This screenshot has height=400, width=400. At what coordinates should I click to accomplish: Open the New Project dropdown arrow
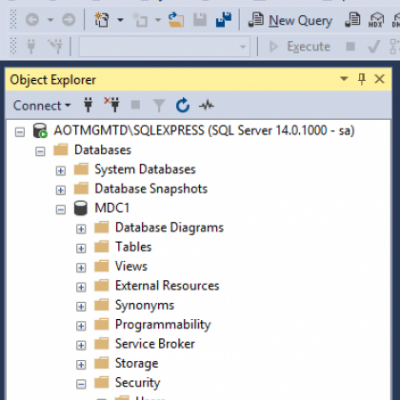click(120, 20)
